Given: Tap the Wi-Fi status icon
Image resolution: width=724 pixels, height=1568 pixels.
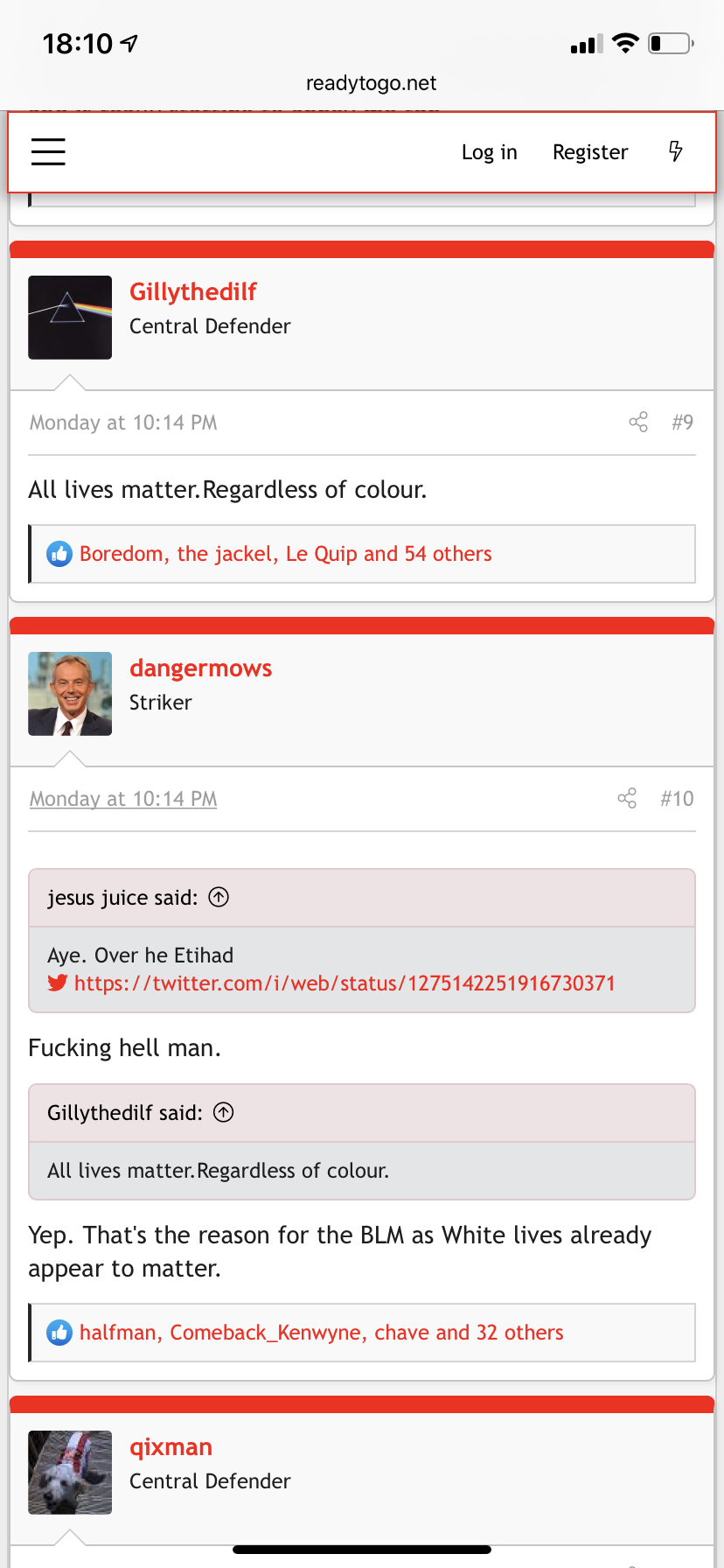Looking at the screenshot, I should pyautogui.click(x=625, y=43).
